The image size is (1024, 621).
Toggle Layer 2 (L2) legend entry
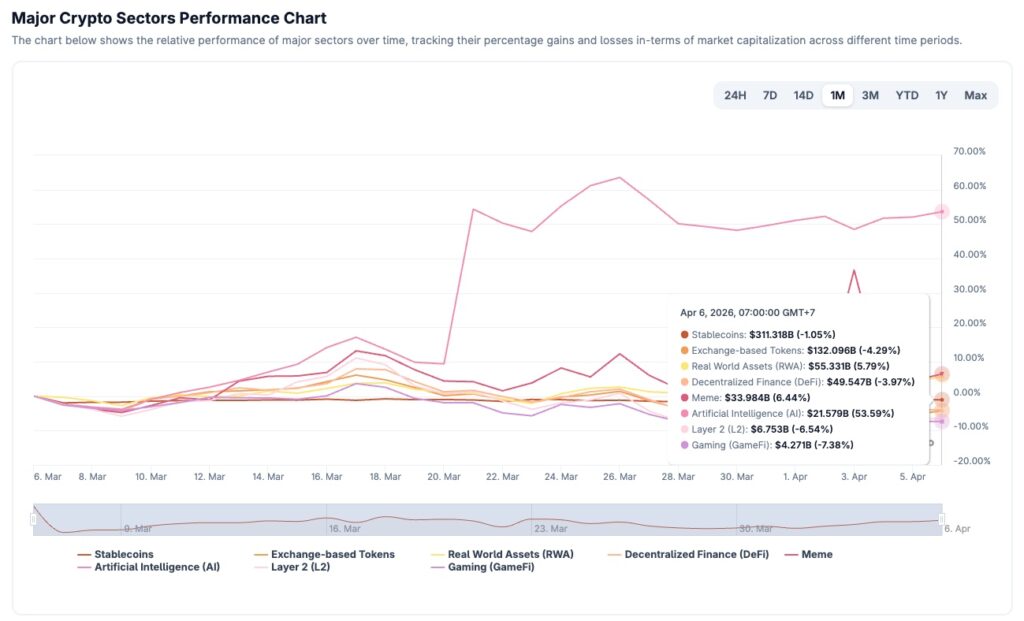click(301, 567)
